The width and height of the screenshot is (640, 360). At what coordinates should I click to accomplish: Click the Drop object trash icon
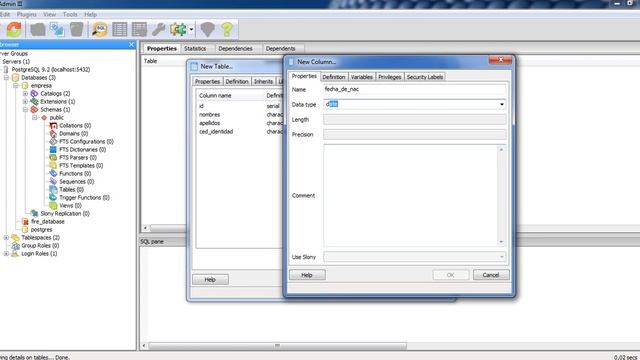point(76,29)
